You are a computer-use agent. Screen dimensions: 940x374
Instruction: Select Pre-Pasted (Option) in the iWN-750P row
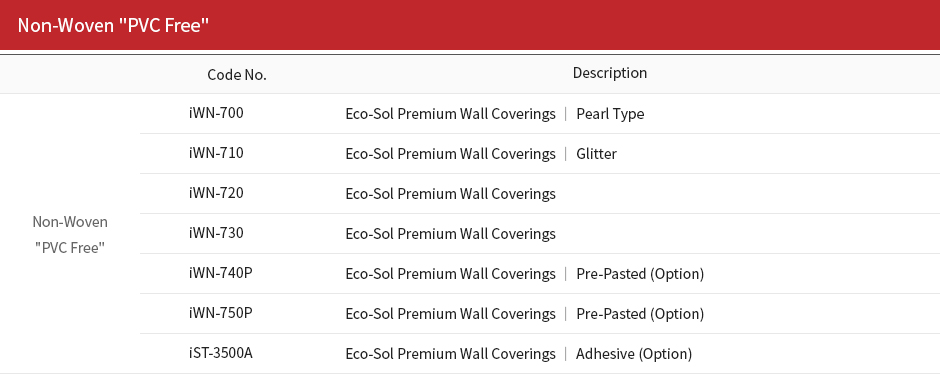(640, 314)
